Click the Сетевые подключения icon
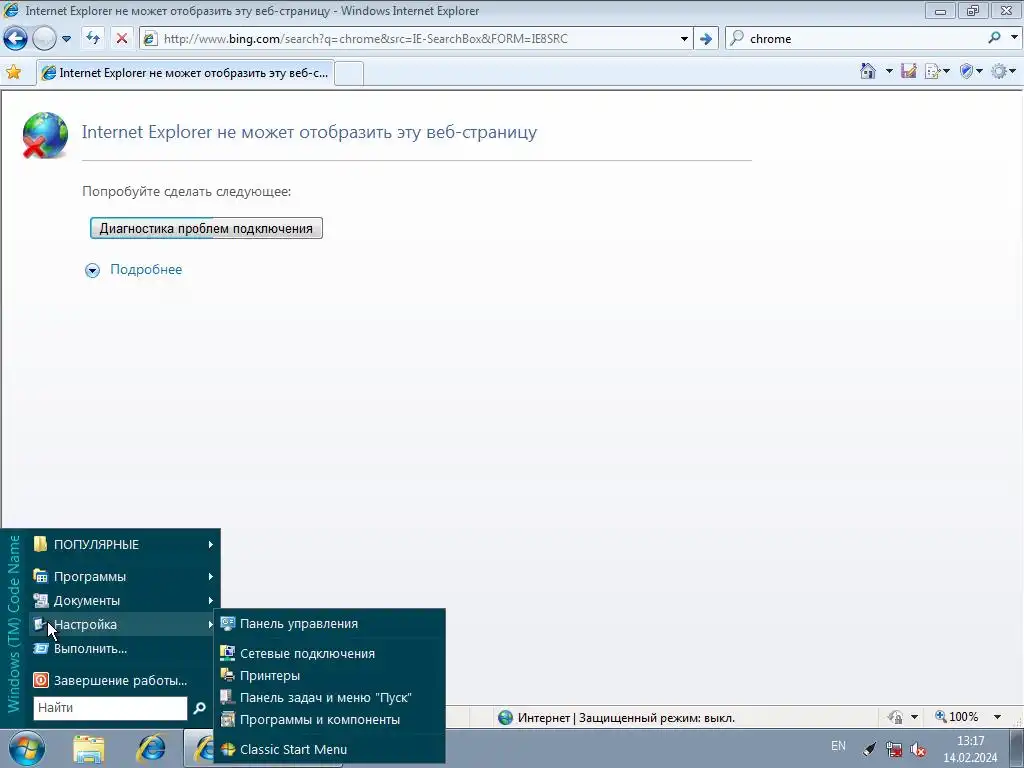The width and height of the screenshot is (1024, 768). [227, 653]
